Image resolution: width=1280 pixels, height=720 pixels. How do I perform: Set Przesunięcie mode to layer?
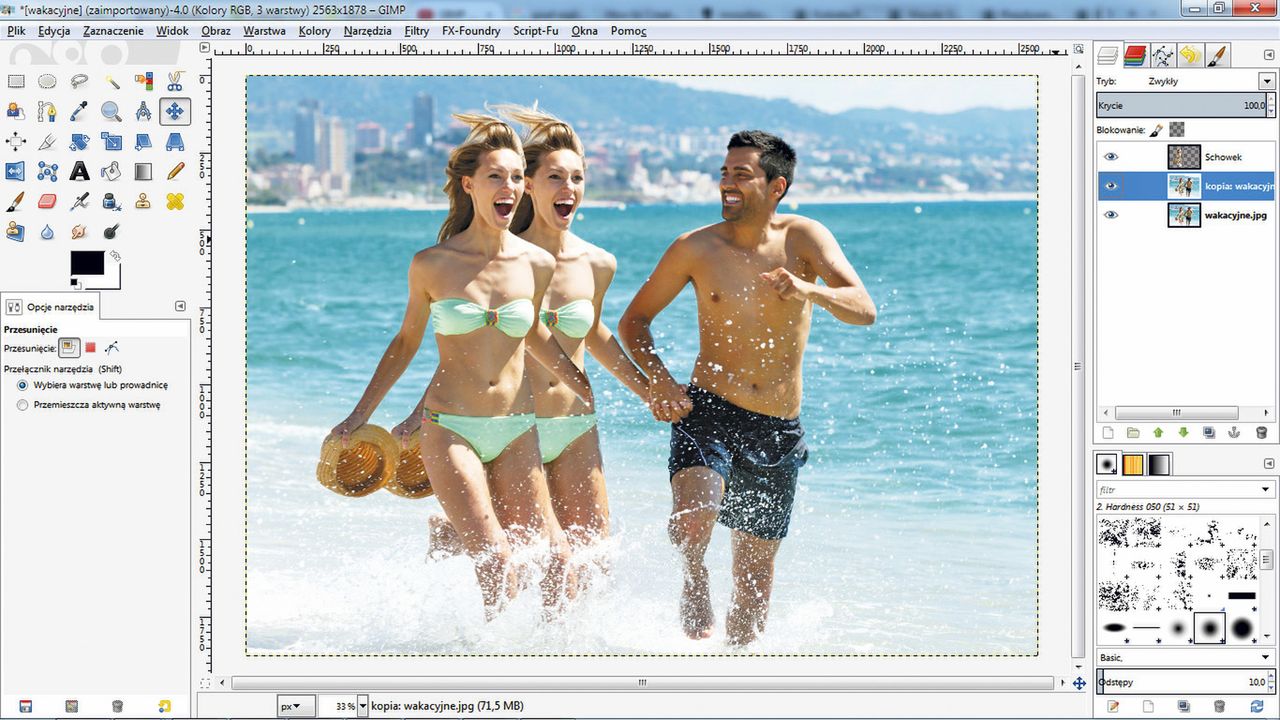point(69,347)
